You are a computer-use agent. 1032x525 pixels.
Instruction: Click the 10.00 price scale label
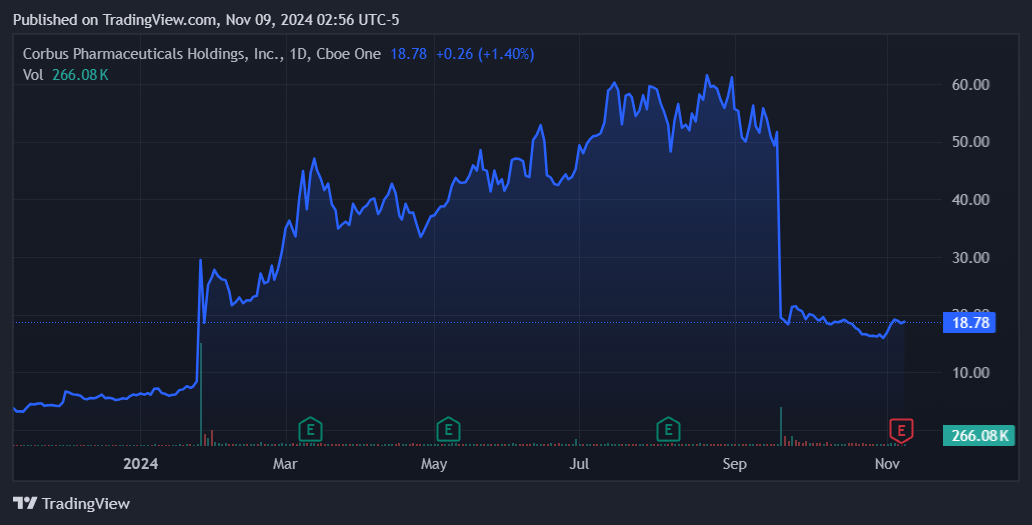pos(971,373)
